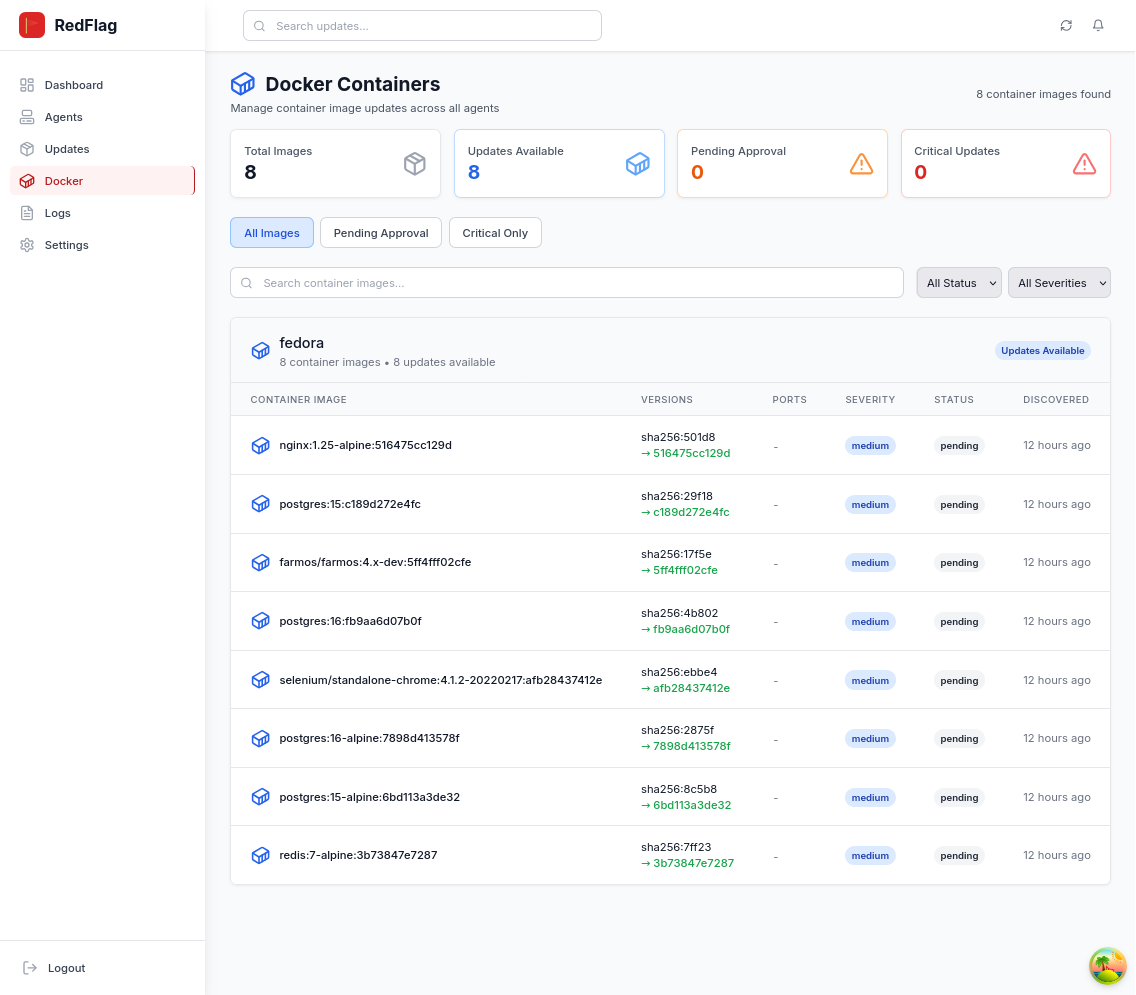Click the Updates sidebar icon
Screen dimensions: 1136x995
[27, 149]
